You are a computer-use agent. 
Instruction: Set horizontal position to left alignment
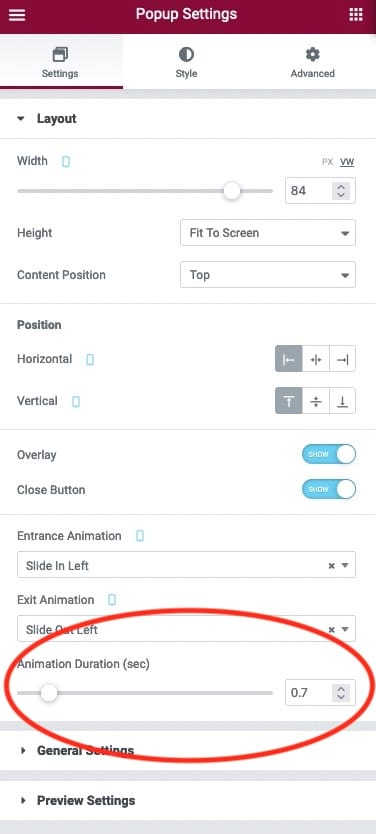289,360
